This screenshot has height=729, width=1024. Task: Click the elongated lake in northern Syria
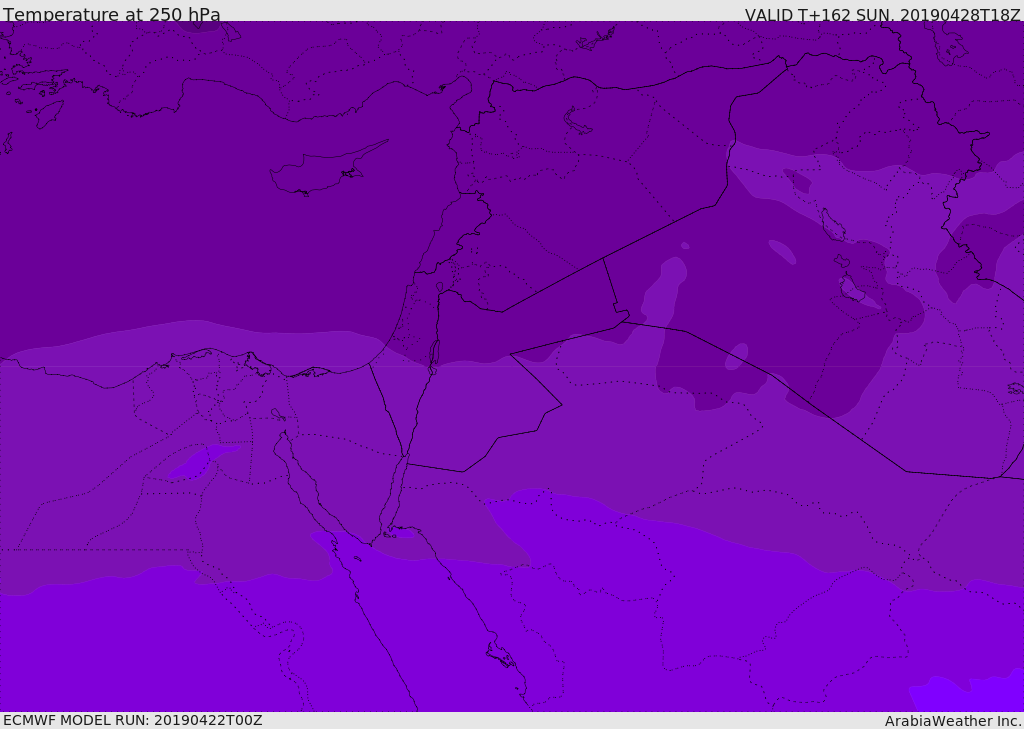pos(577,122)
